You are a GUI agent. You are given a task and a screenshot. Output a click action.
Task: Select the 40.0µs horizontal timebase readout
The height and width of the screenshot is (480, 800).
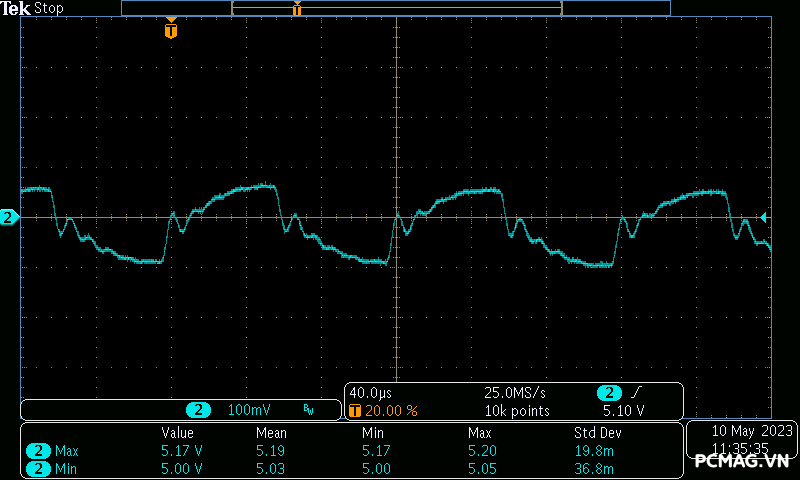pos(370,393)
